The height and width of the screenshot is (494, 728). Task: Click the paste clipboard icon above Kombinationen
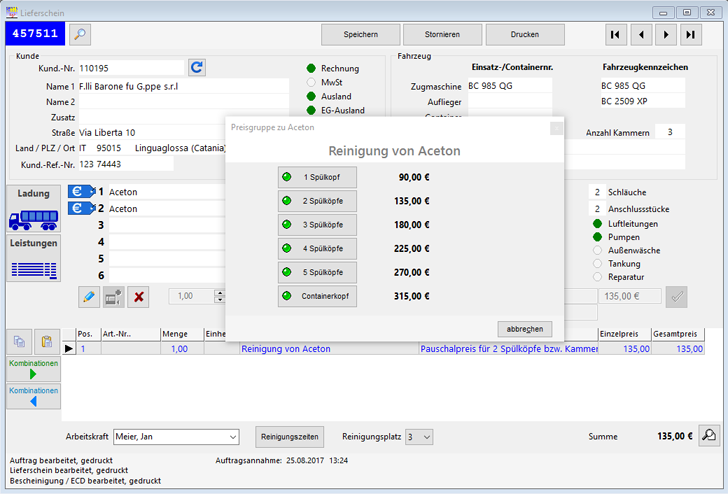click(46, 341)
